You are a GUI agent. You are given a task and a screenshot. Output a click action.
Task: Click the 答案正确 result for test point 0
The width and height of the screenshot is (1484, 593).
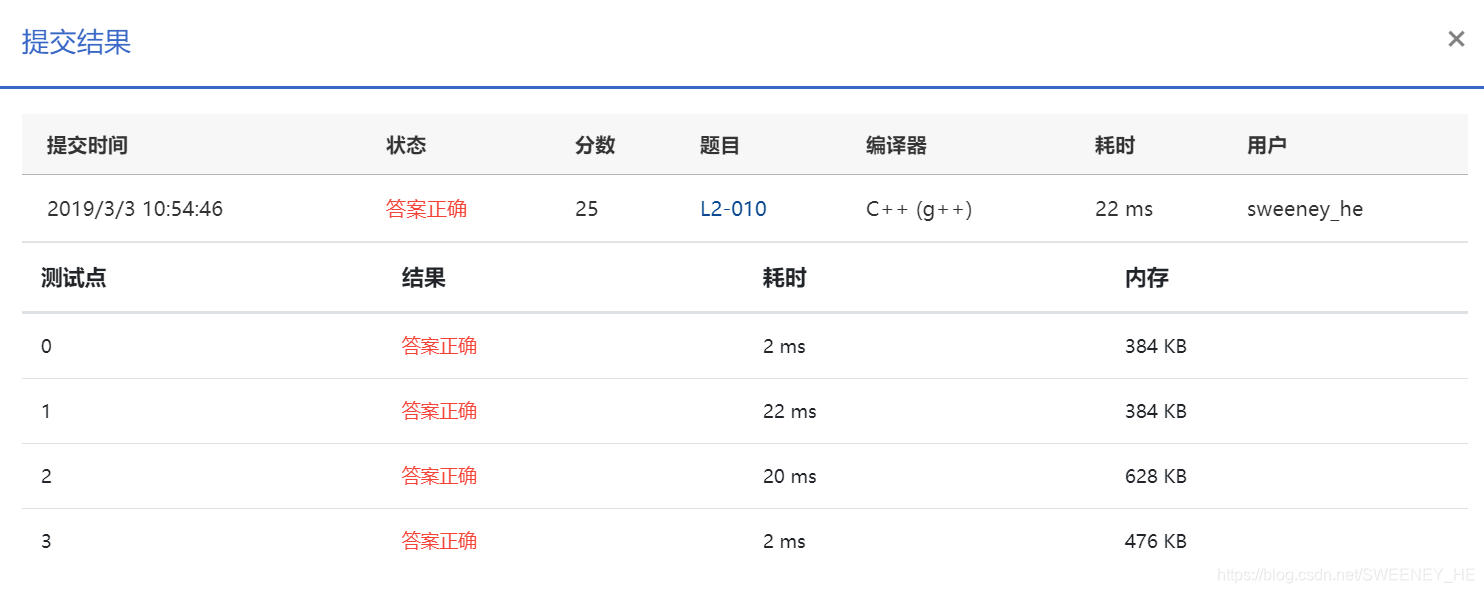click(439, 346)
